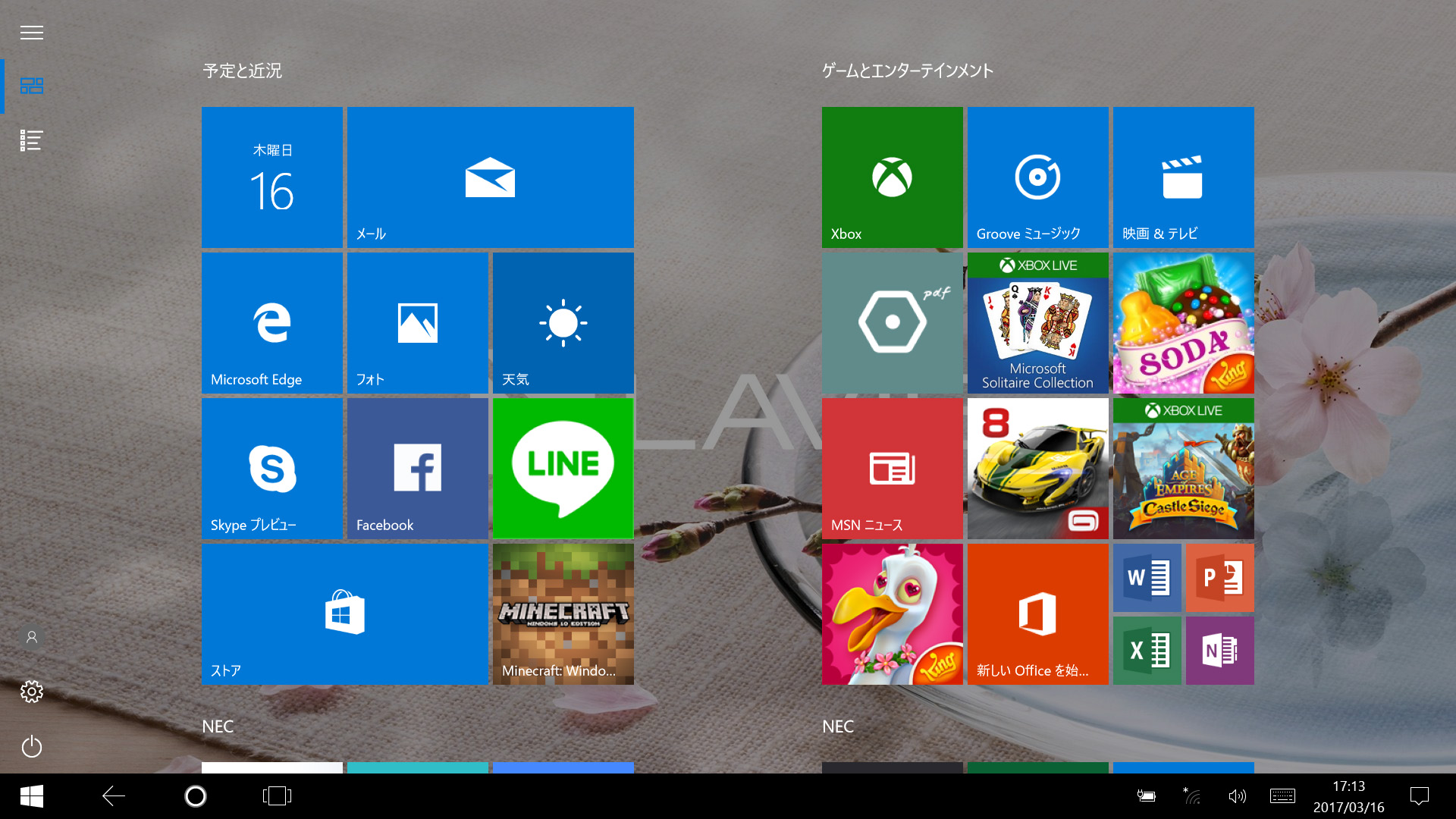
Task: Open the 天気 weather app
Action: (562, 322)
